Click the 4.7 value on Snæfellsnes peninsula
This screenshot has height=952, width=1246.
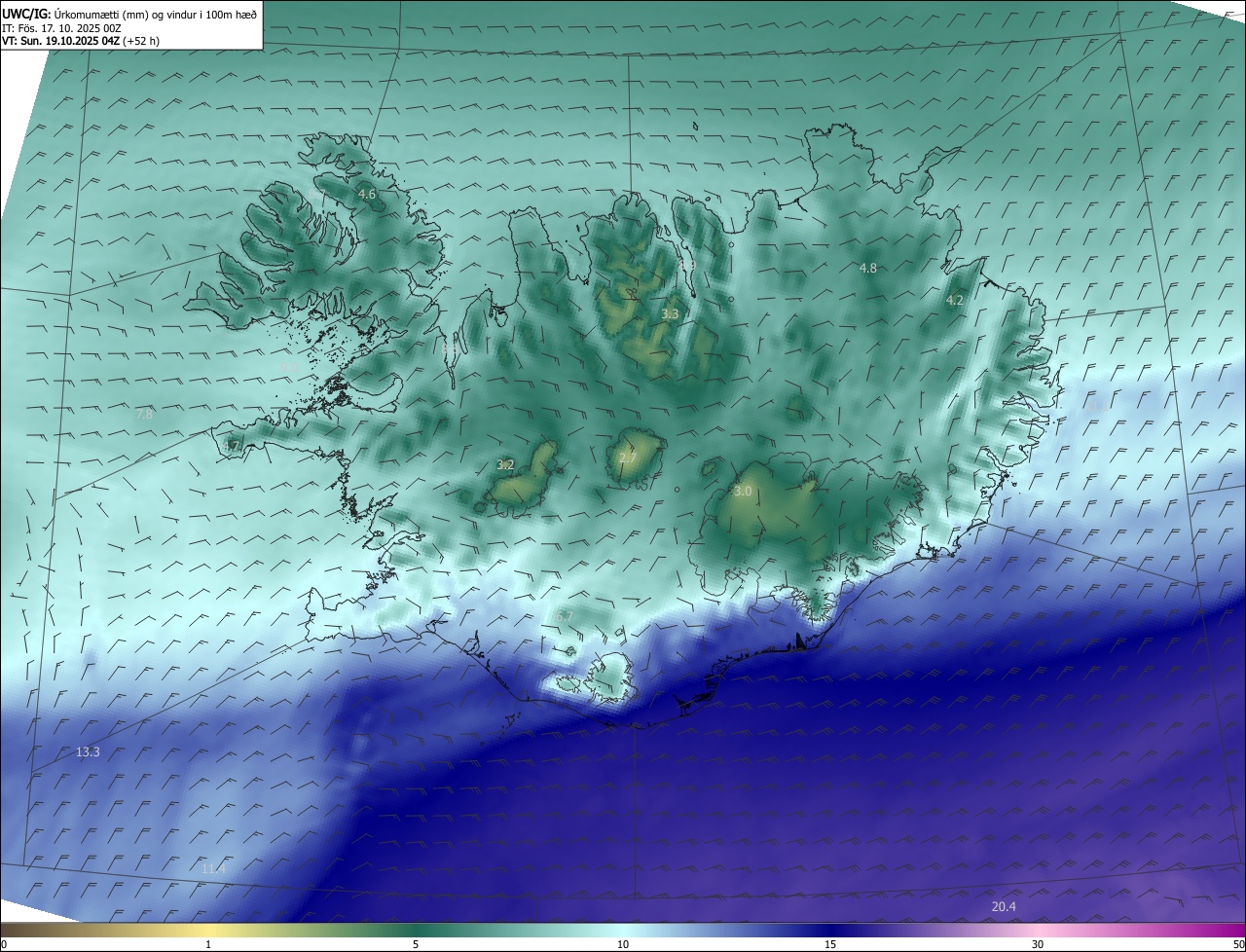coord(231,446)
